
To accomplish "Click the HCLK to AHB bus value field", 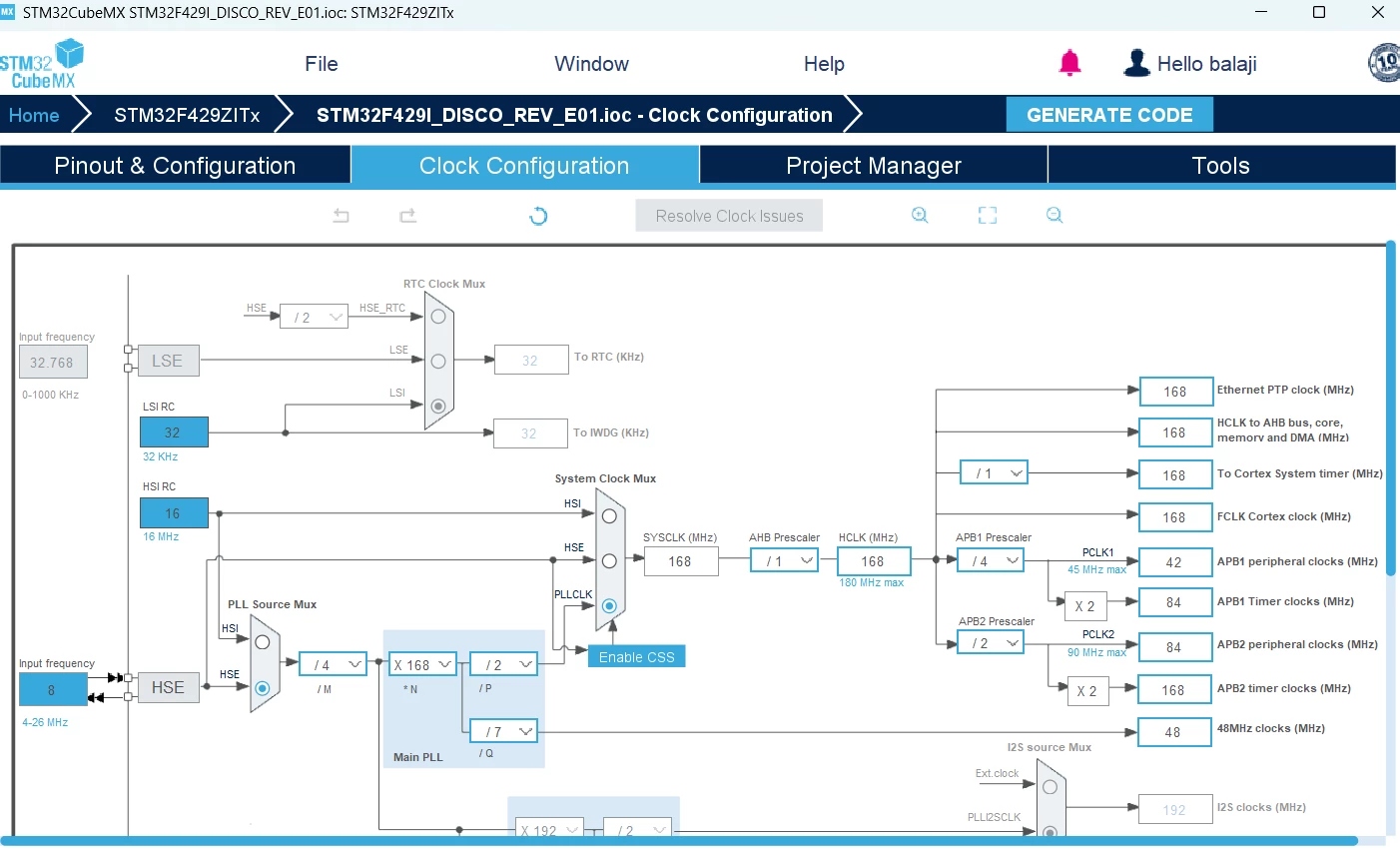I will 1174,432.
